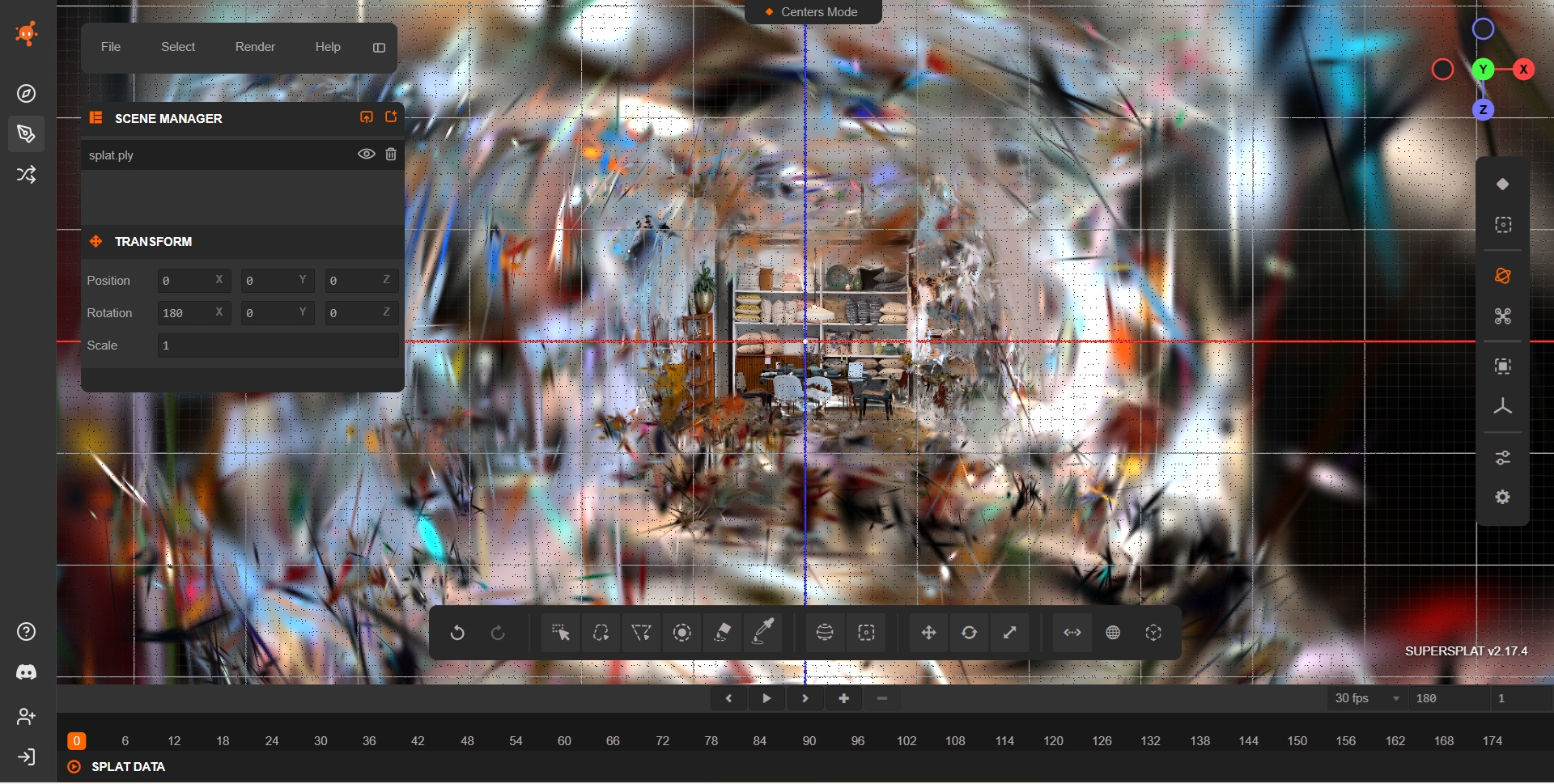Open the Select menu
Viewport: 1554px width, 784px height.
click(178, 47)
